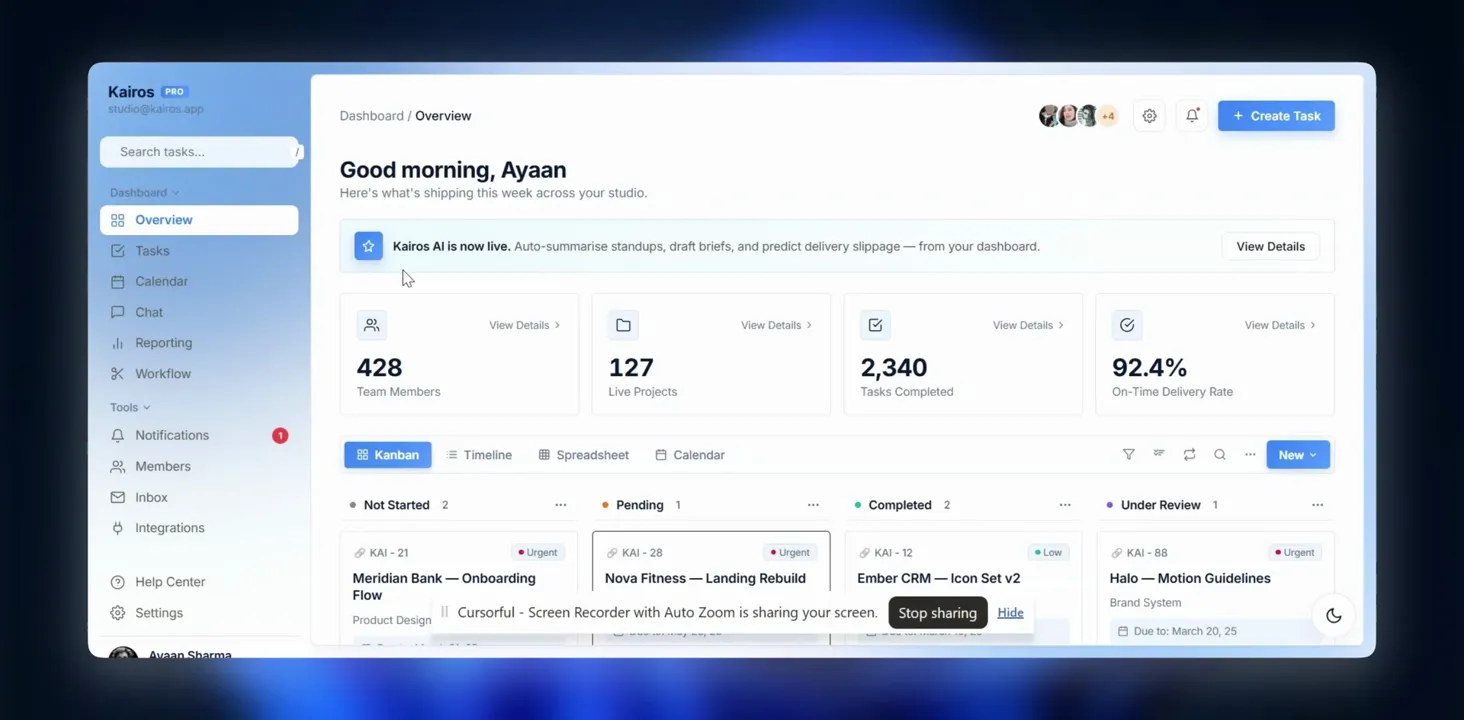Click the magnifier search icon in the board toolbar
Screen dimensions: 1464x720
tap(1220, 455)
